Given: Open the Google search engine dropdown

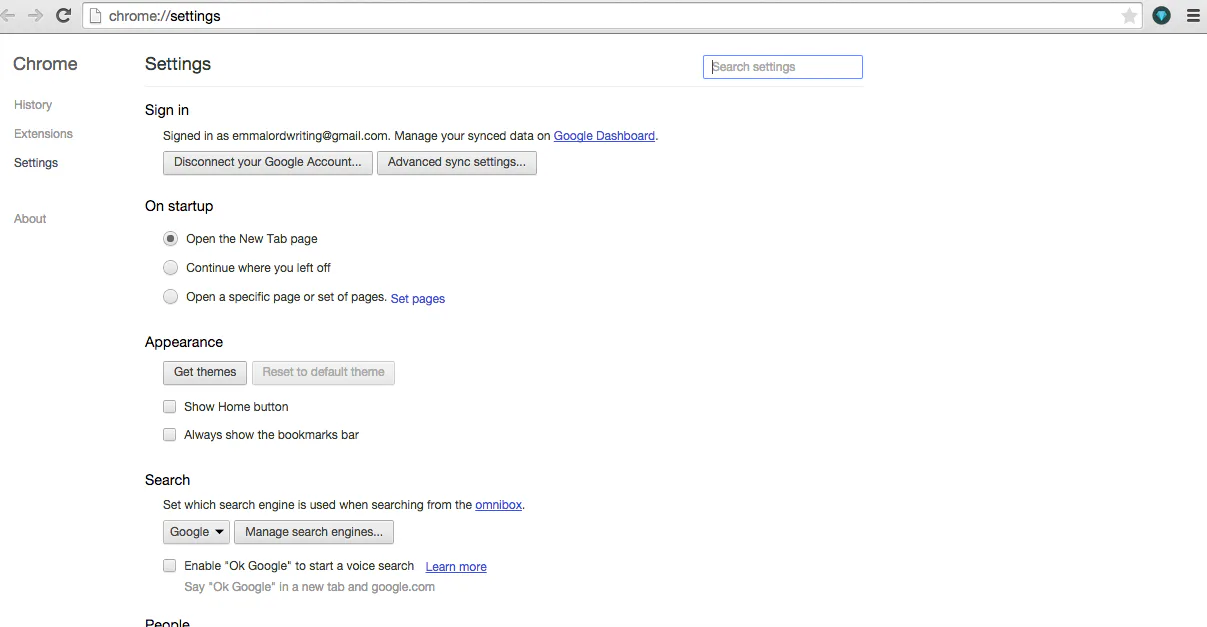Looking at the screenshot, I should 196,531.
